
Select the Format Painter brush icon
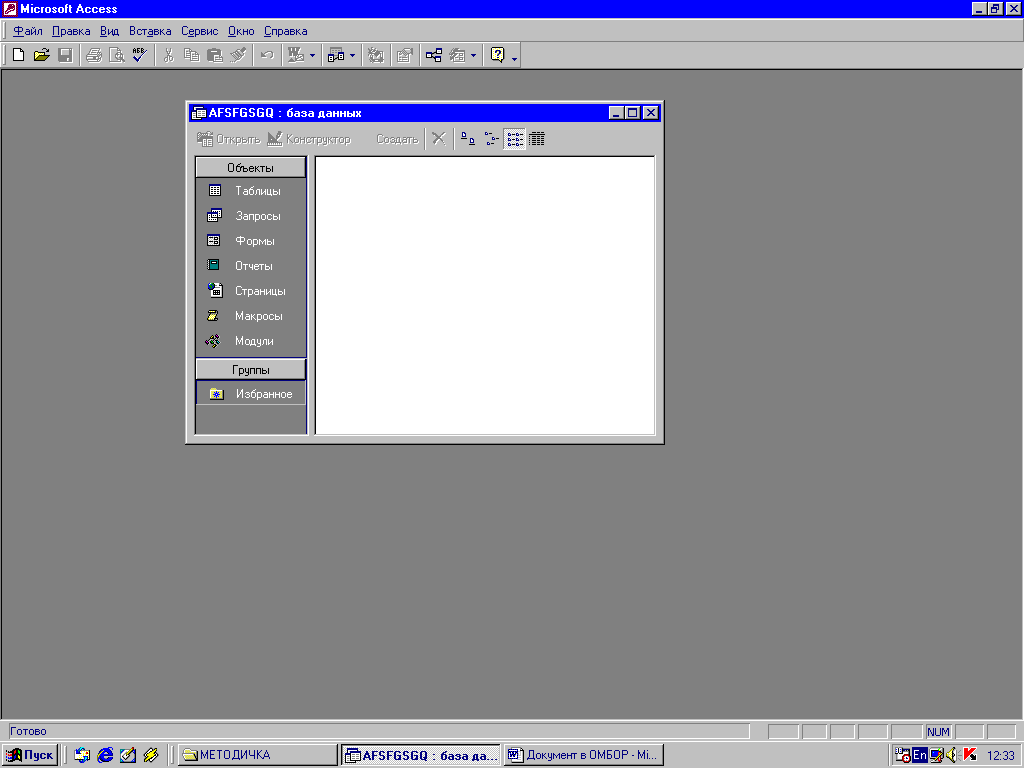pos(238,55)
